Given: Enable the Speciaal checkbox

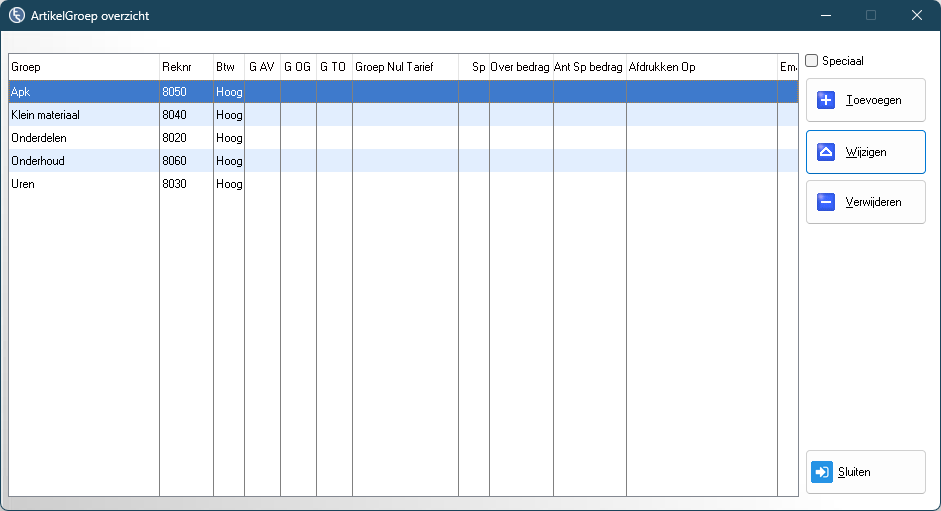Looking at the screenshot, I should pos(812,61).
